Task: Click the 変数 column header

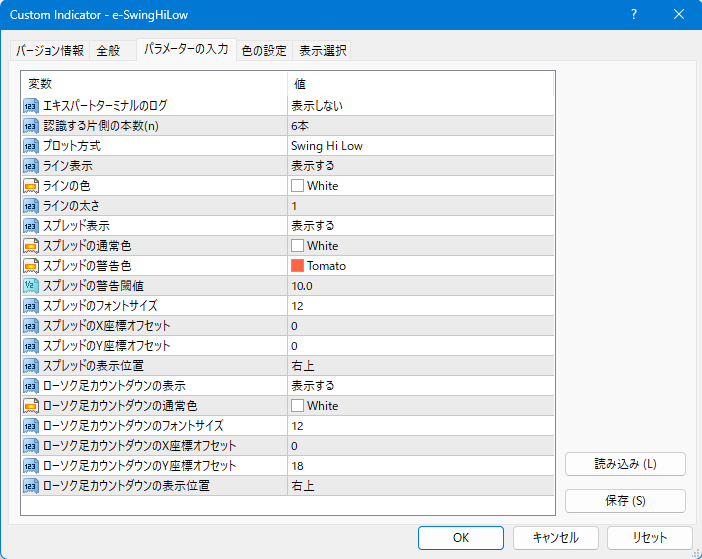Action: pyautogui.click(x=154, y=84)
